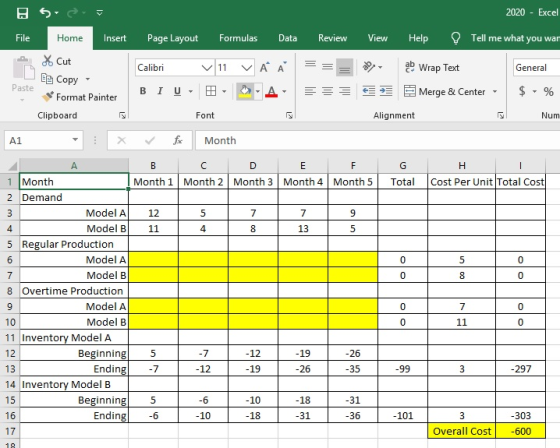Open the font size 11 dropdown
This screenshot has height=448, width=560.
coord(247,68)
